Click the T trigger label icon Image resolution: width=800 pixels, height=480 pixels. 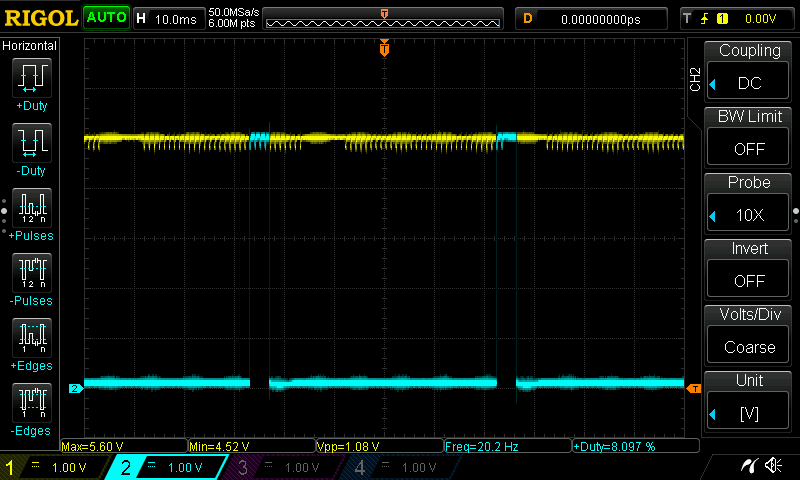click(x=687, y=19)
